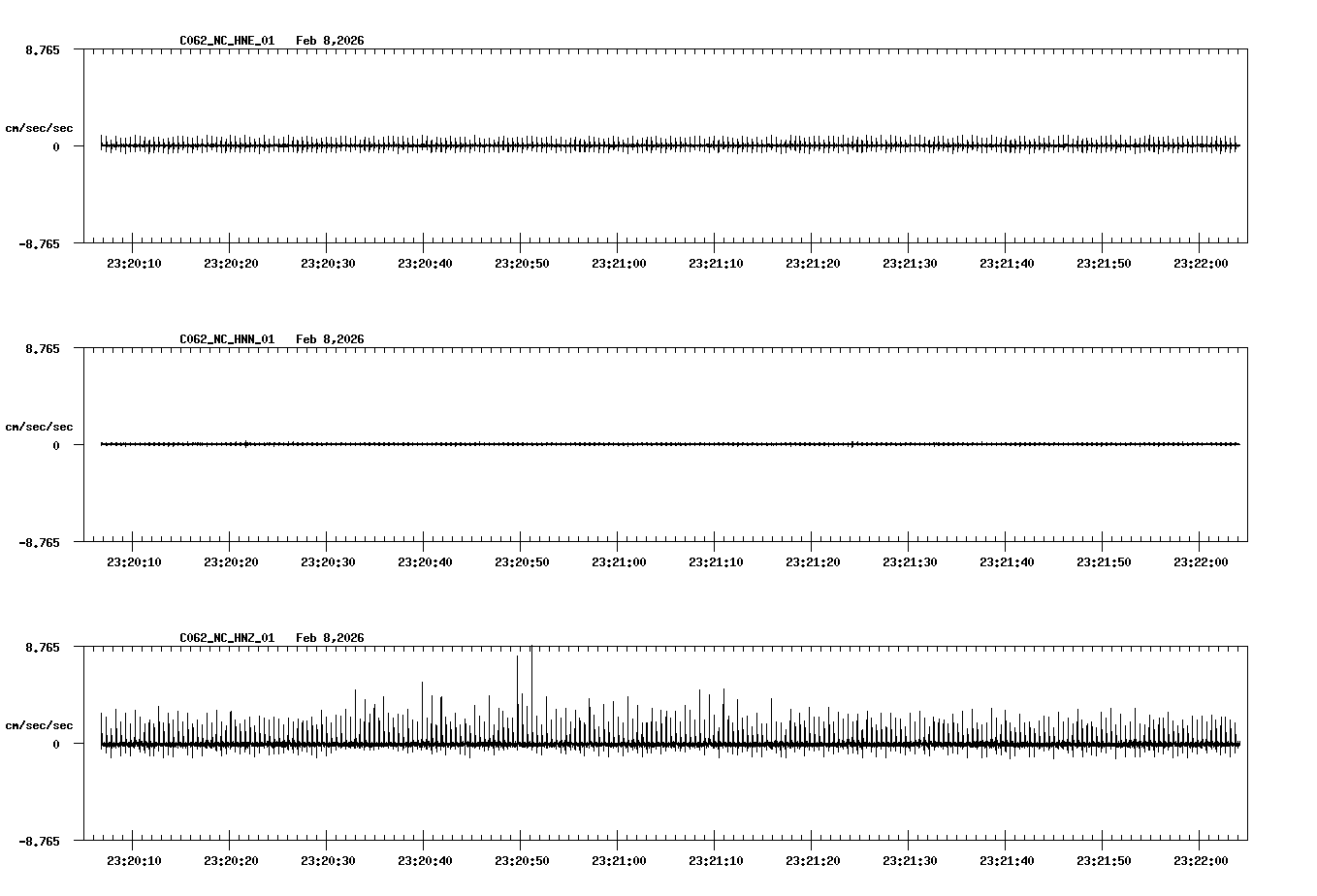Click the C062_NC_HNN_01 channel label

(225, 340)
